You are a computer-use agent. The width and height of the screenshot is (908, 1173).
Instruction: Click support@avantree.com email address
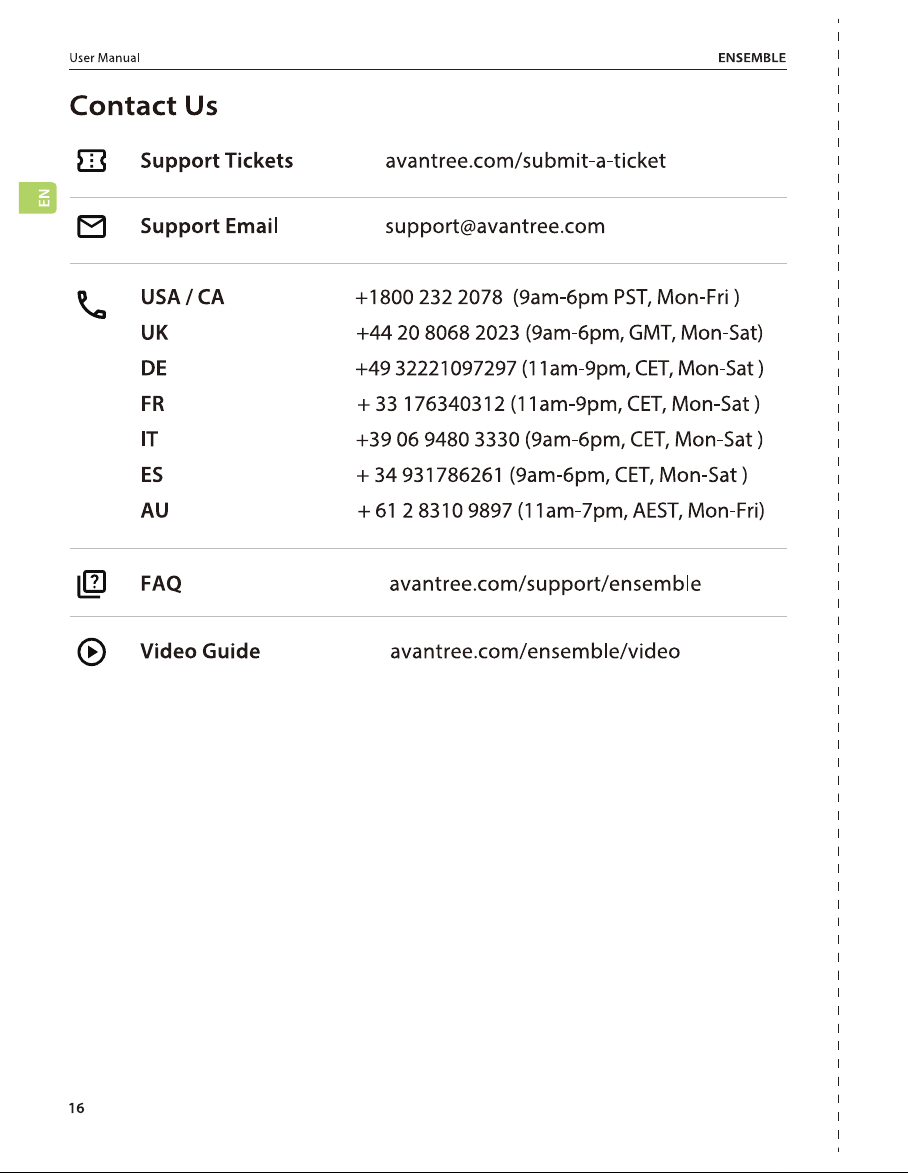[x=495, y=227]
